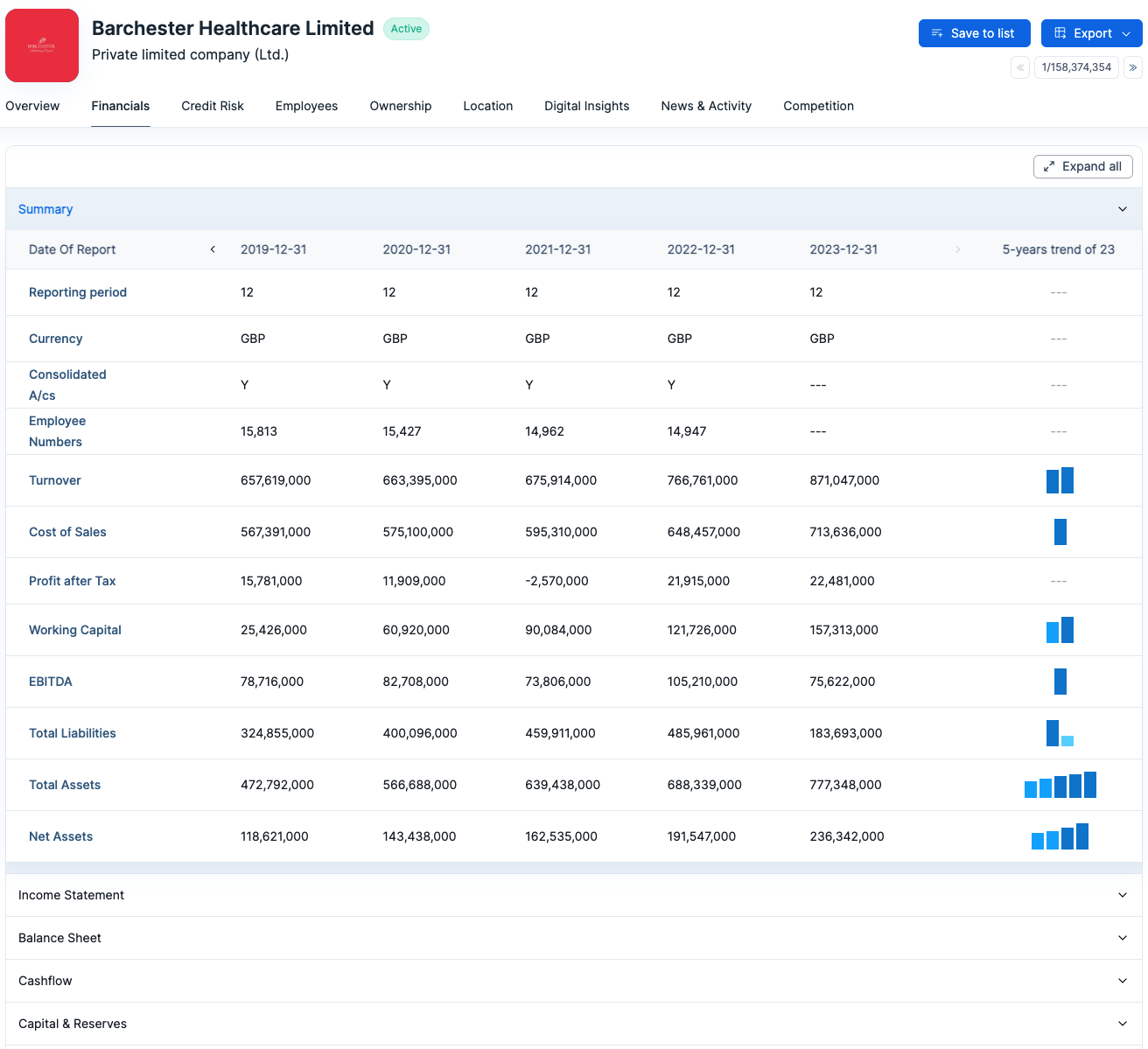The image size is (1148, 1049).
Task: Go to next record using double-right arrows
Action: pos(1133,67)
